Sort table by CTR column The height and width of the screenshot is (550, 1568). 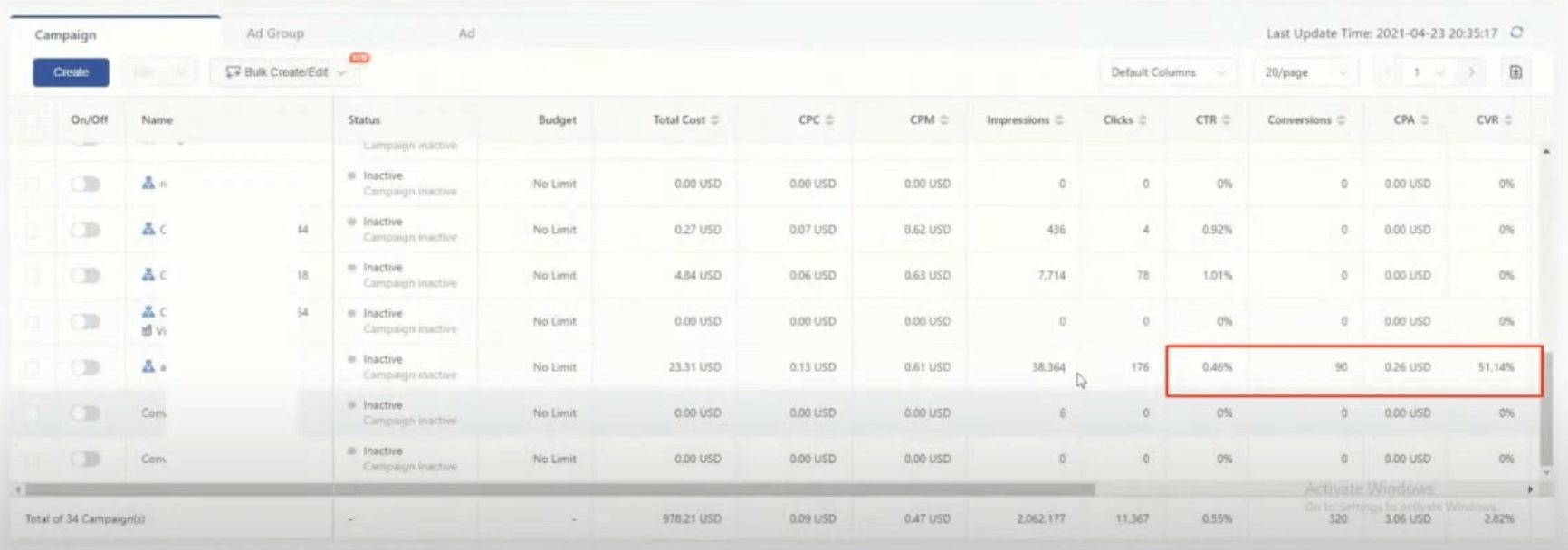[x=1227, y=120]
